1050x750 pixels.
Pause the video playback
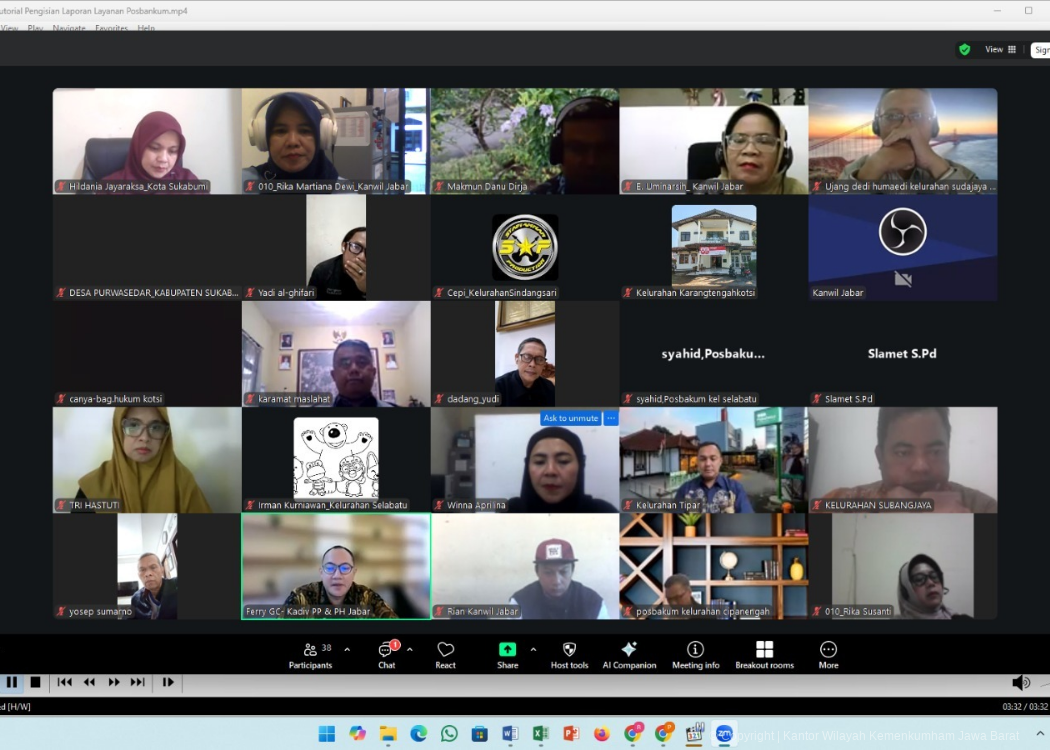click(x=13, y=682)
